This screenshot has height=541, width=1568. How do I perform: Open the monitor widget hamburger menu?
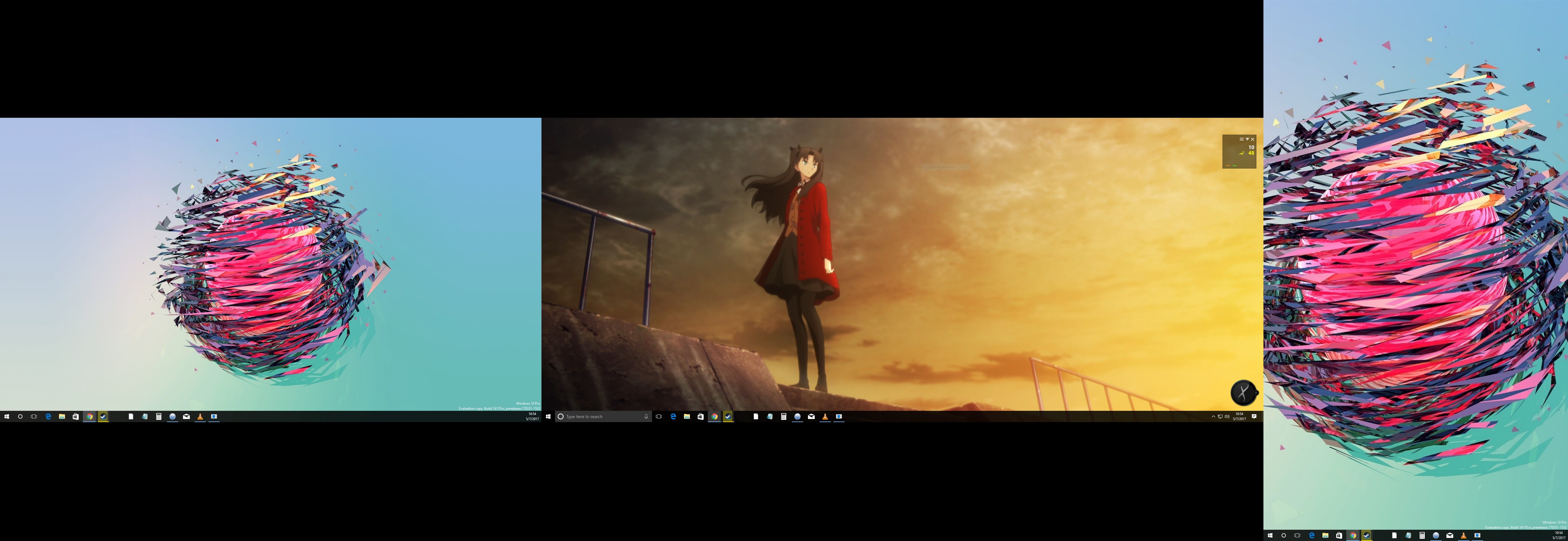coord(1241,139)
